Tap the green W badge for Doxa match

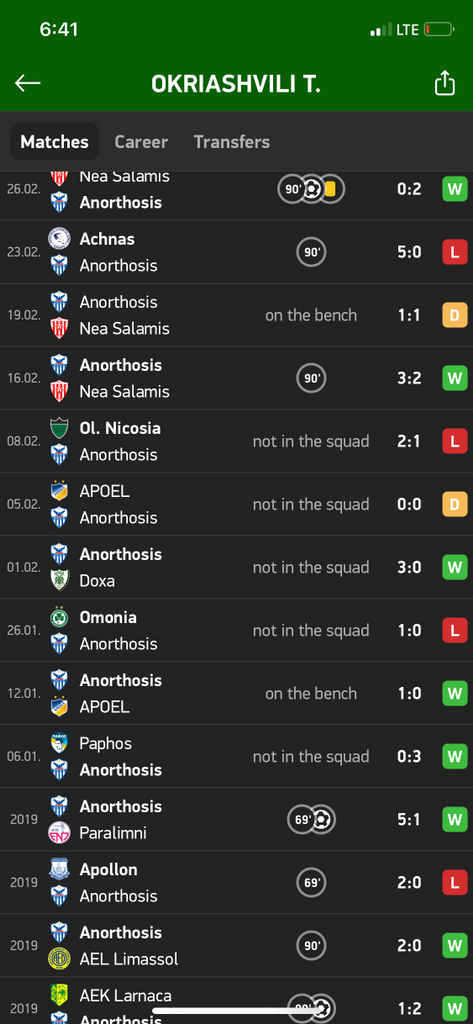455,568
